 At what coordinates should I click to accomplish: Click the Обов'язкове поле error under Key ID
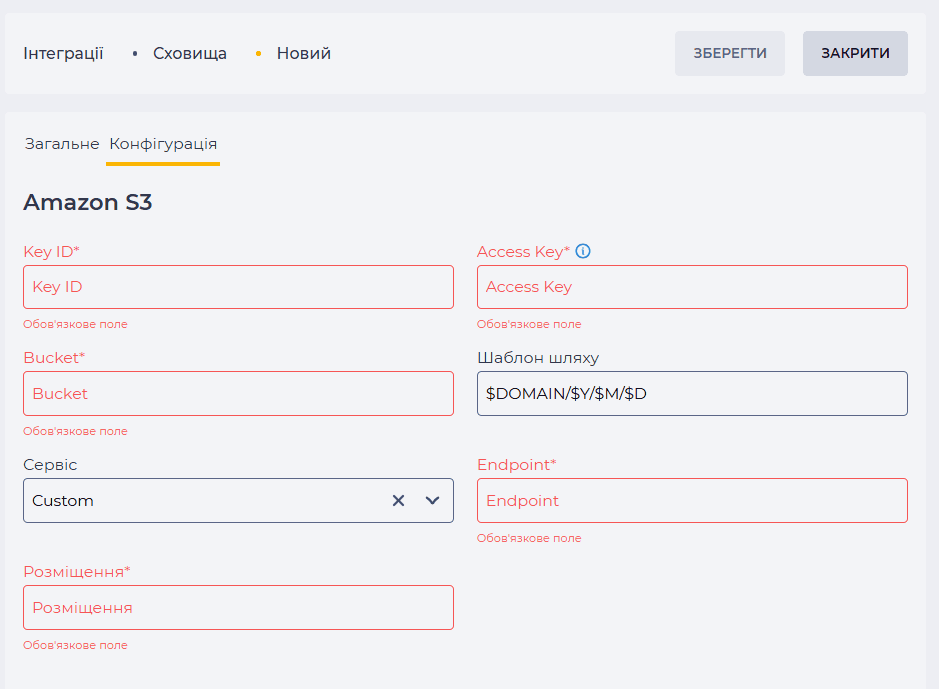pyautogui.click(x=75, y=324)
